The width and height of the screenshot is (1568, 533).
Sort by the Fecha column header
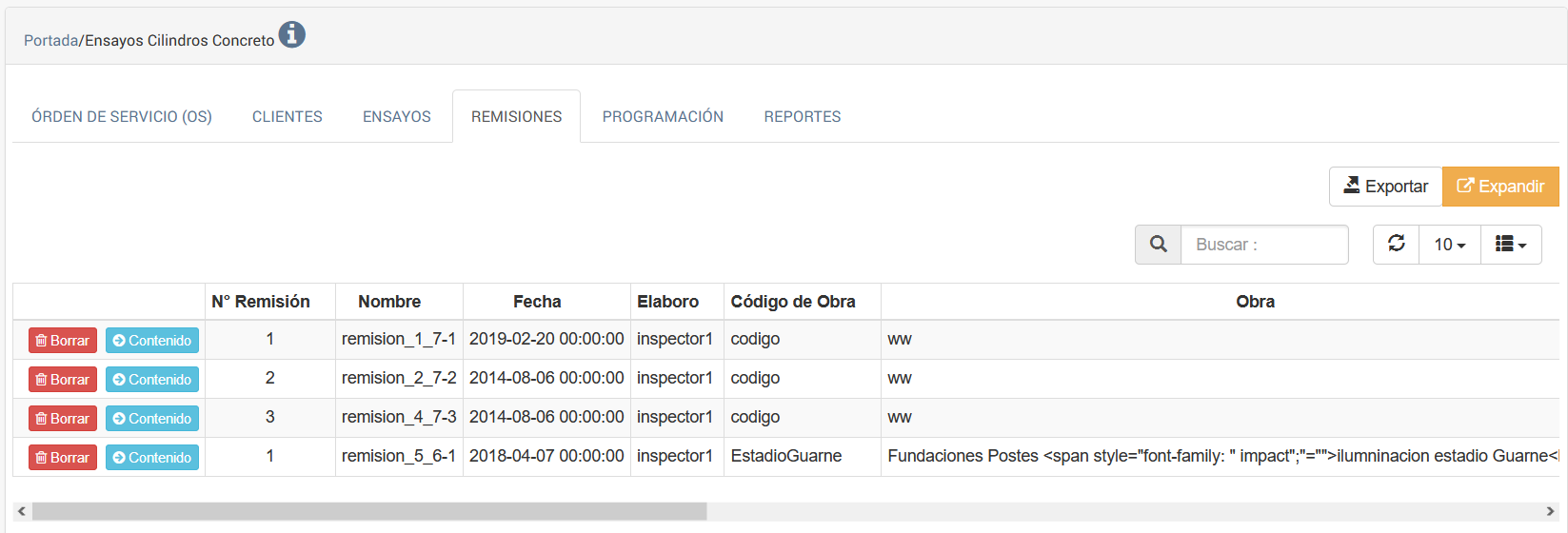pos(537,302)
